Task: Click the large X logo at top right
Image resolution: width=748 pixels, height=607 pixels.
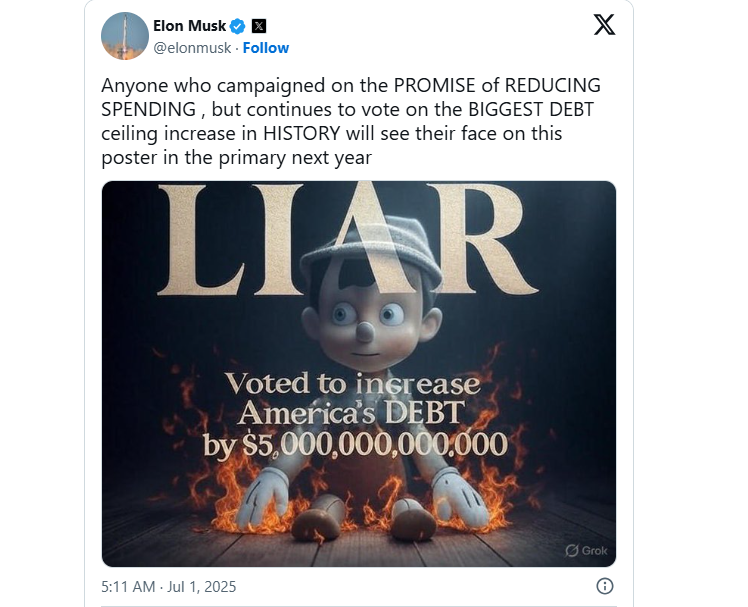Action: pyautogui.click(x=604, y=25)
